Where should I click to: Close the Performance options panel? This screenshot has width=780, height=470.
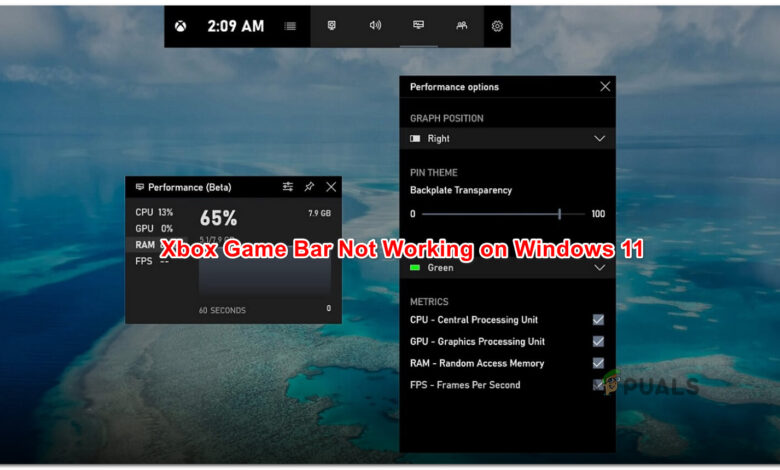pyautogui.click(x=605, y=87)
